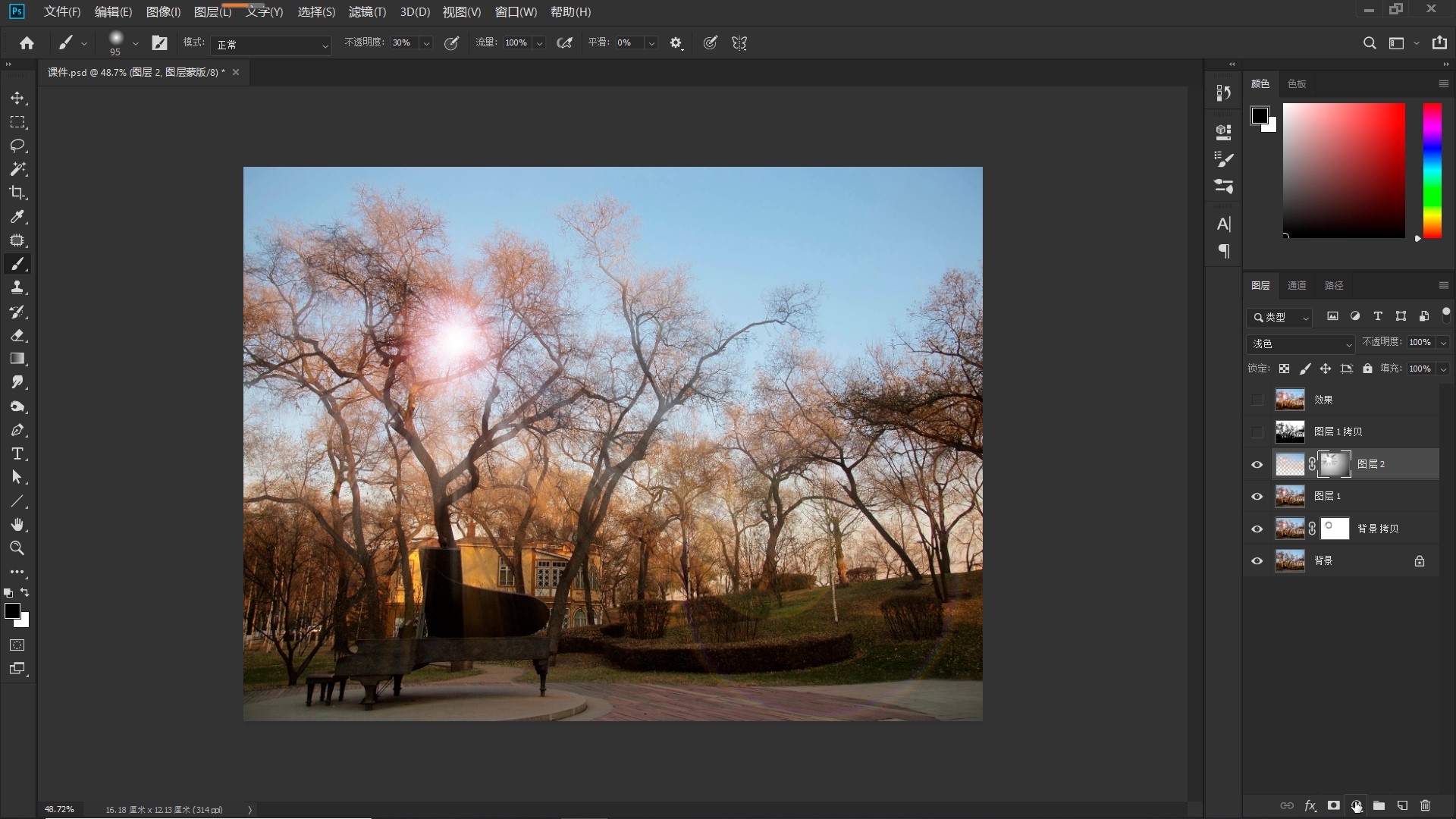Expand the flow 100% dropdown

[539, 43]
